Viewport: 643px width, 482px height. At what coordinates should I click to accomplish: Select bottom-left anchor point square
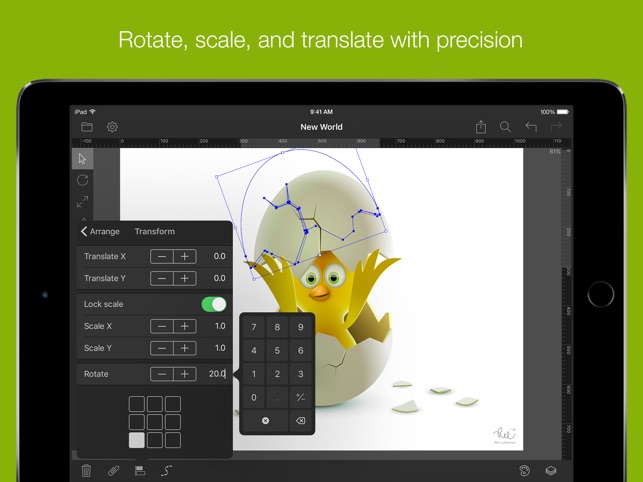[137, 440]
